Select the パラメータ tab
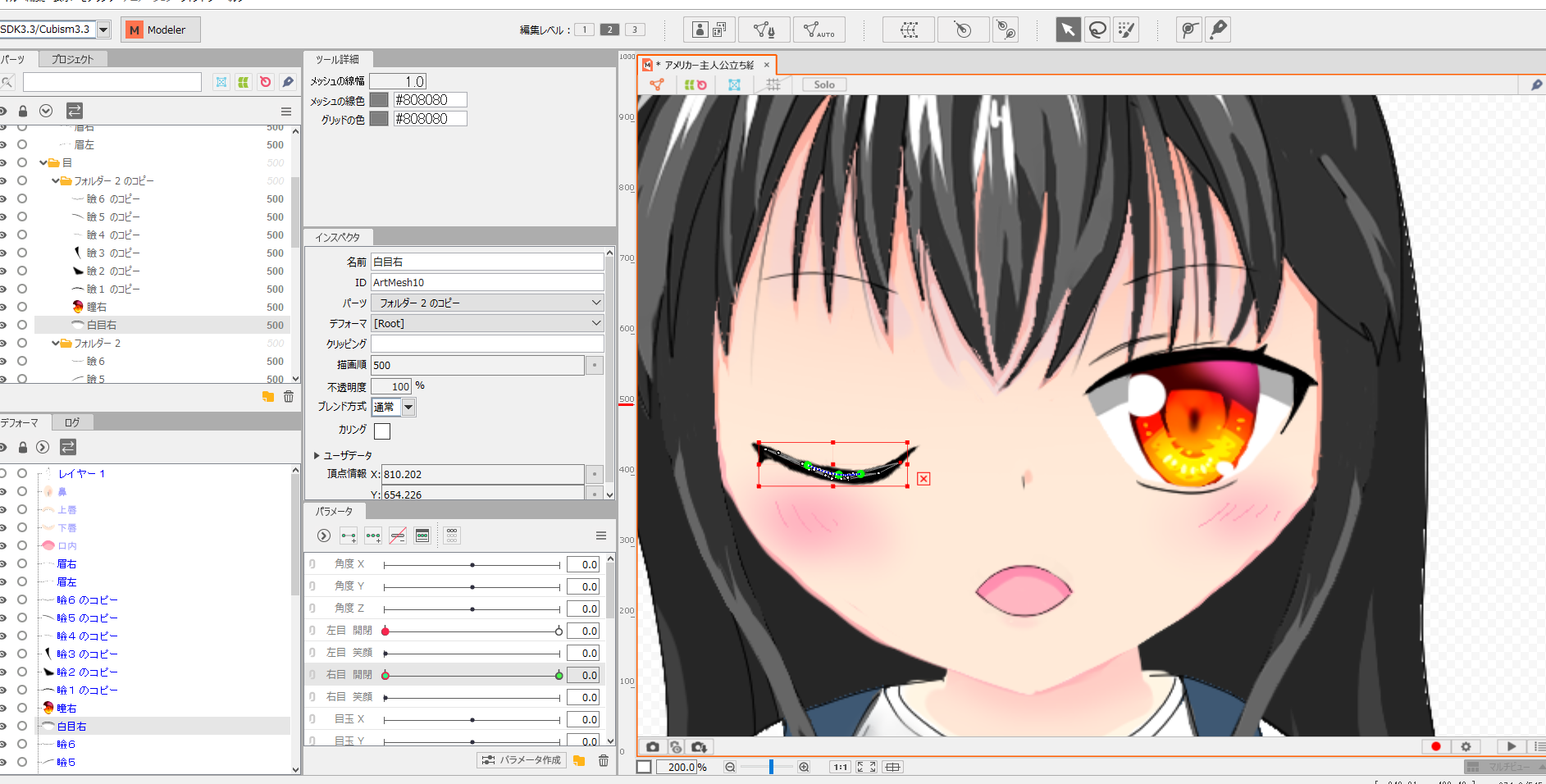 [334, 511]
